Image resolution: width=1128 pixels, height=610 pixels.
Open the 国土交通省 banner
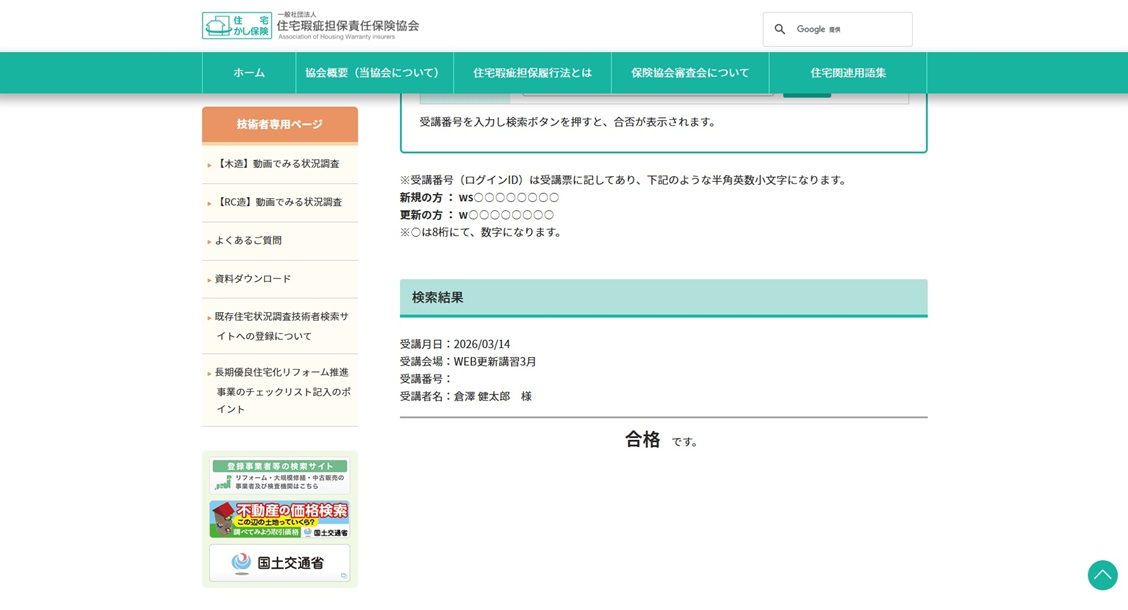click(x=279, y=563)
